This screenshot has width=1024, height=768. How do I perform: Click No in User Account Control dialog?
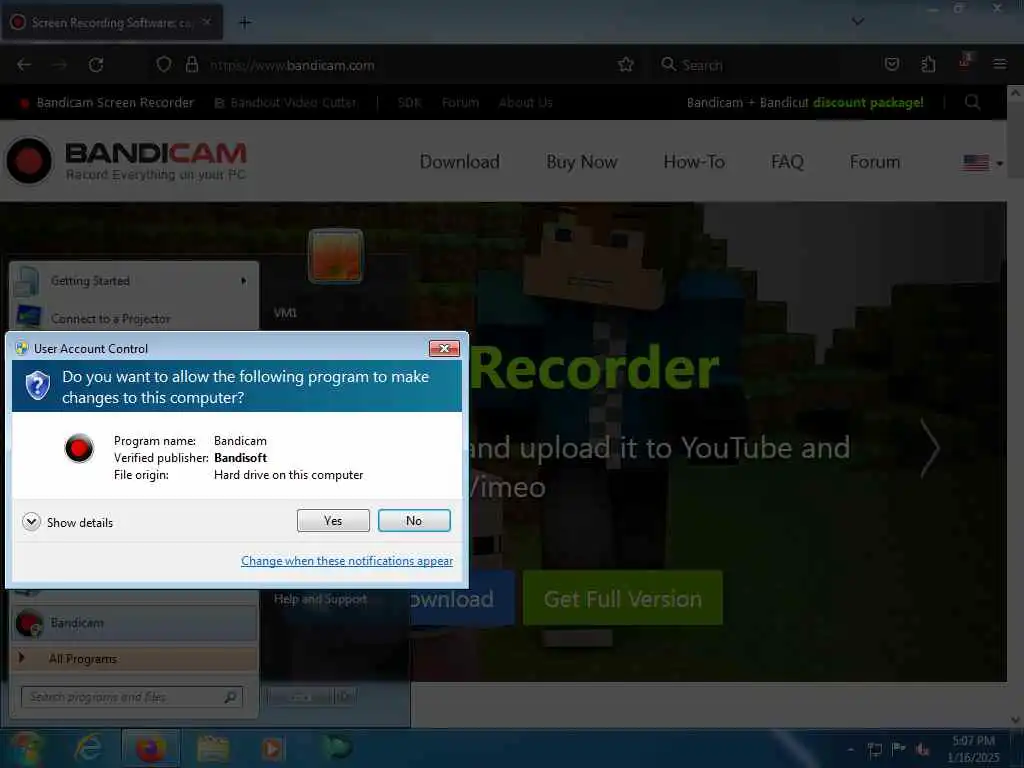[x=414, y=520]
